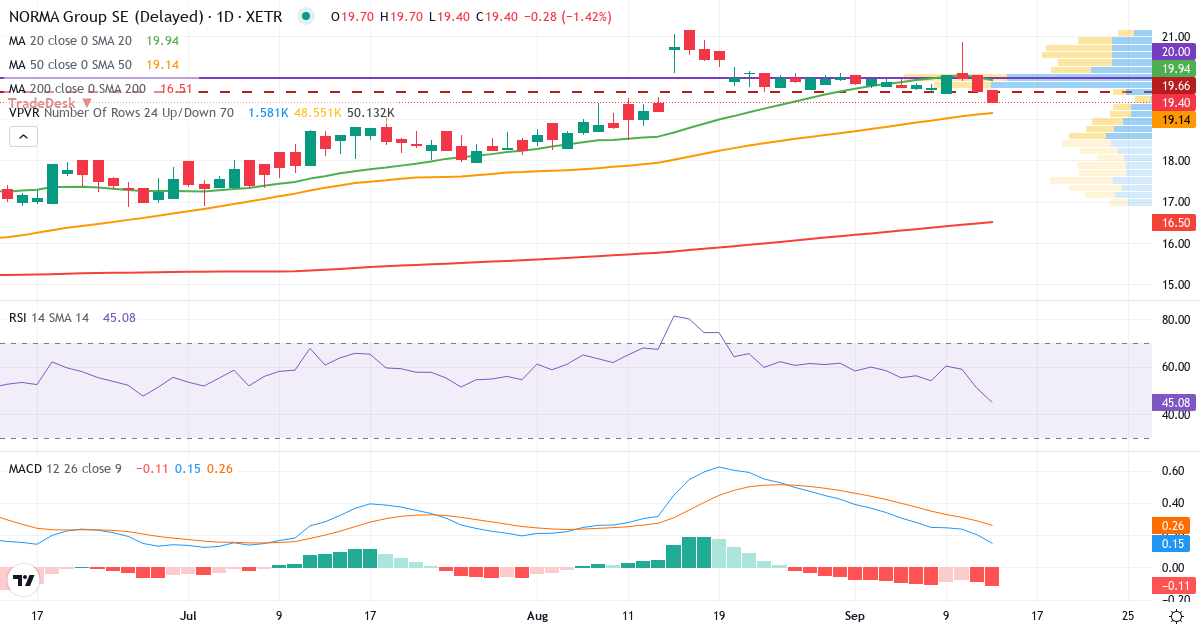
Task: Click the green market status dot
Action: [x=305, y=17]
